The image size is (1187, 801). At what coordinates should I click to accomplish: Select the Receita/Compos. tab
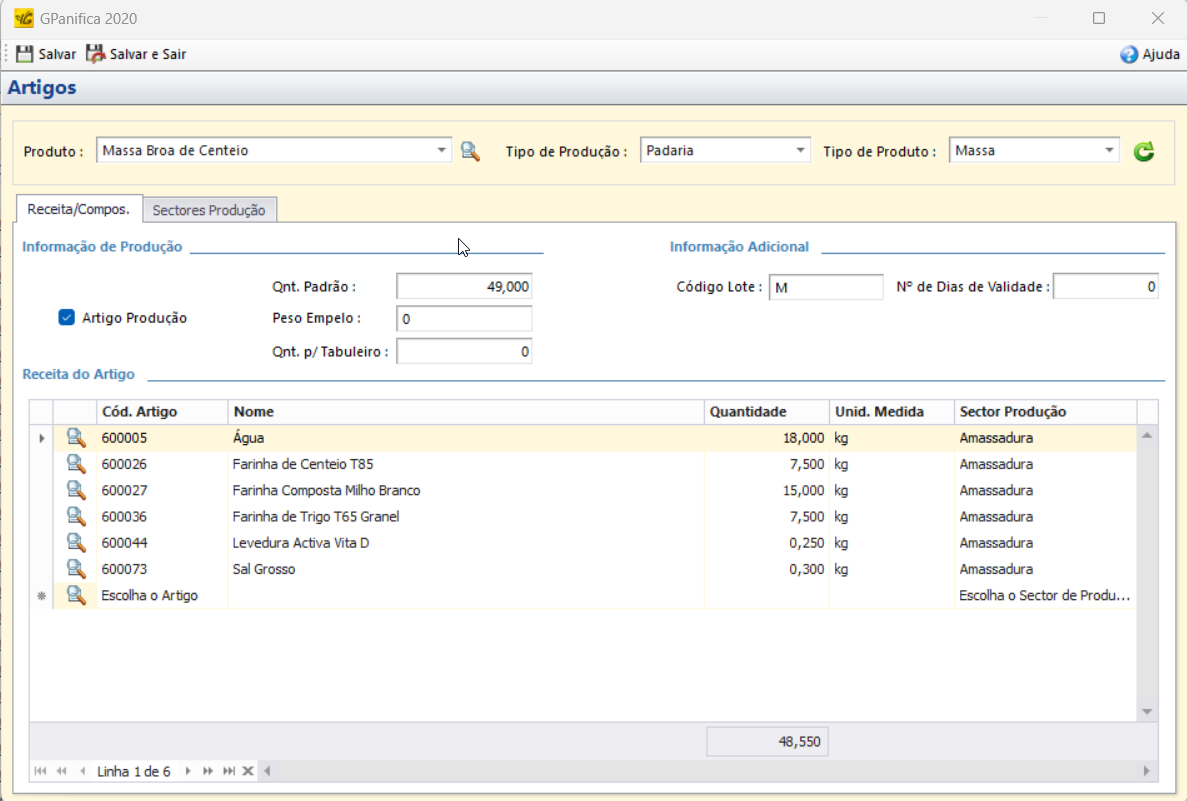pos(78,209)
